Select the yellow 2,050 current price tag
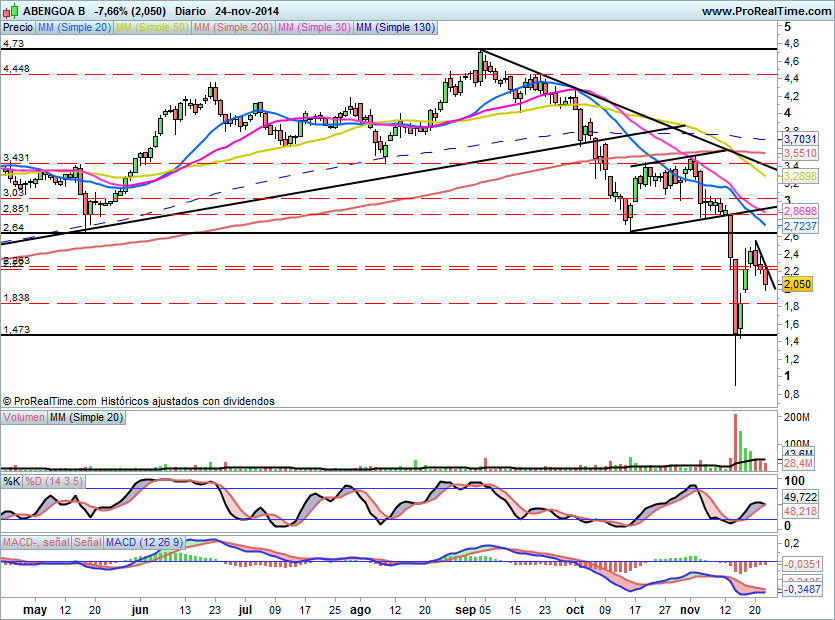Screen dimensions: 835x620 (x=797, y=284)
